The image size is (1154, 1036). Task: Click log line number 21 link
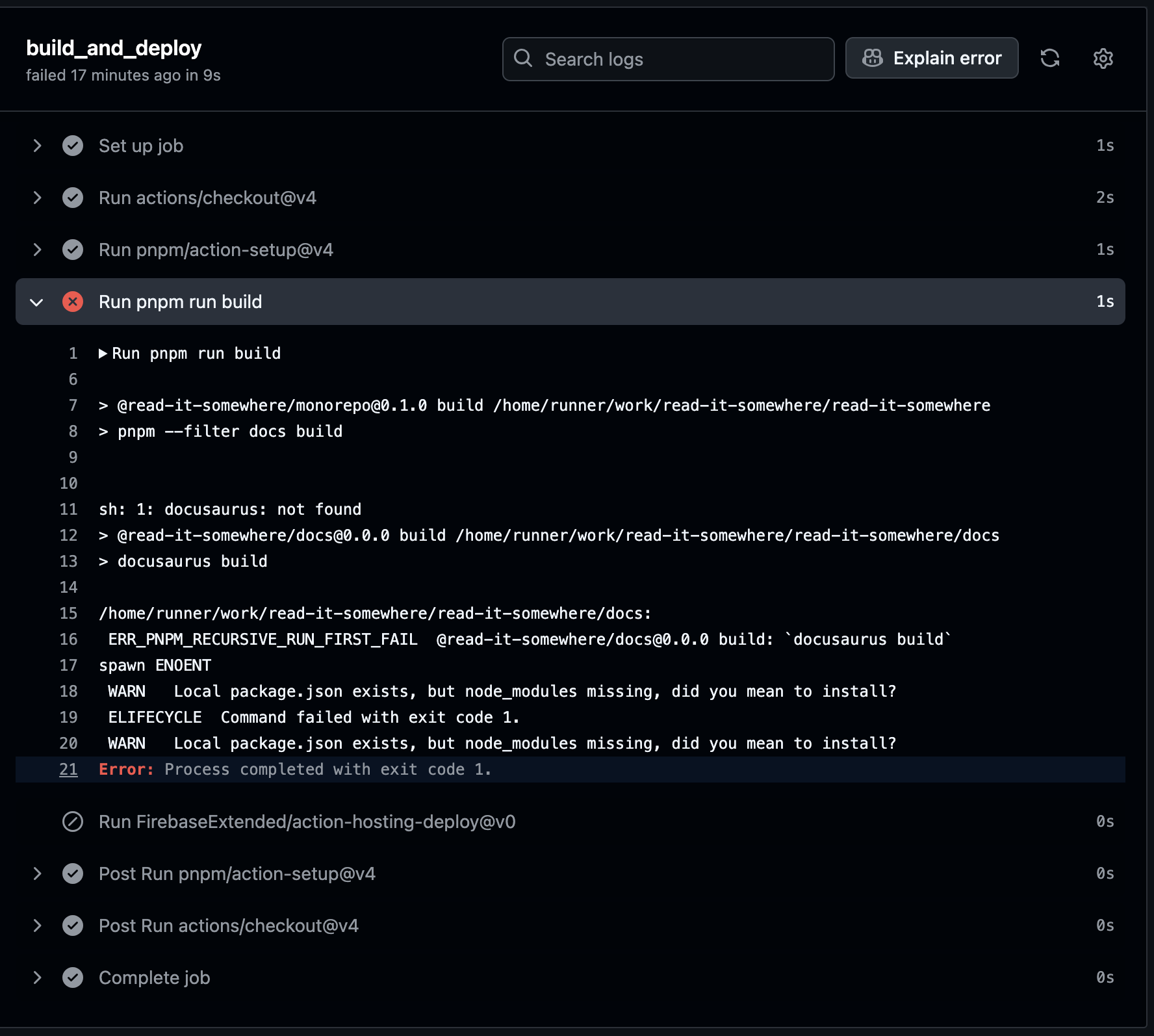pyautogui.click(x=68, y=770)
